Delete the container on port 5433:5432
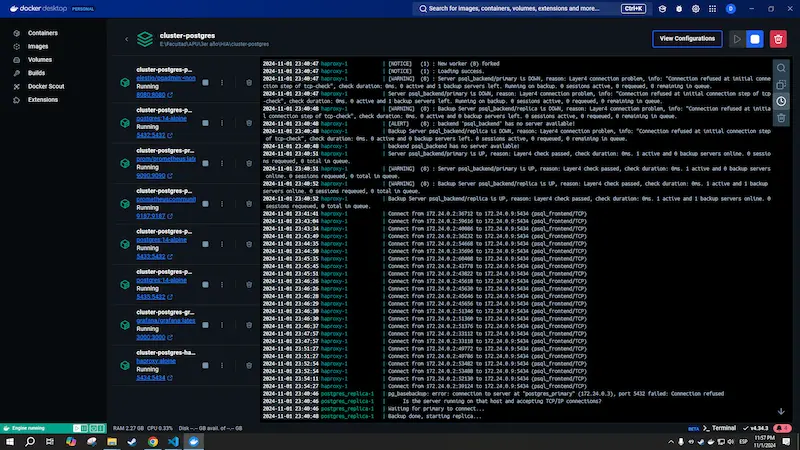 click(249, 244)
